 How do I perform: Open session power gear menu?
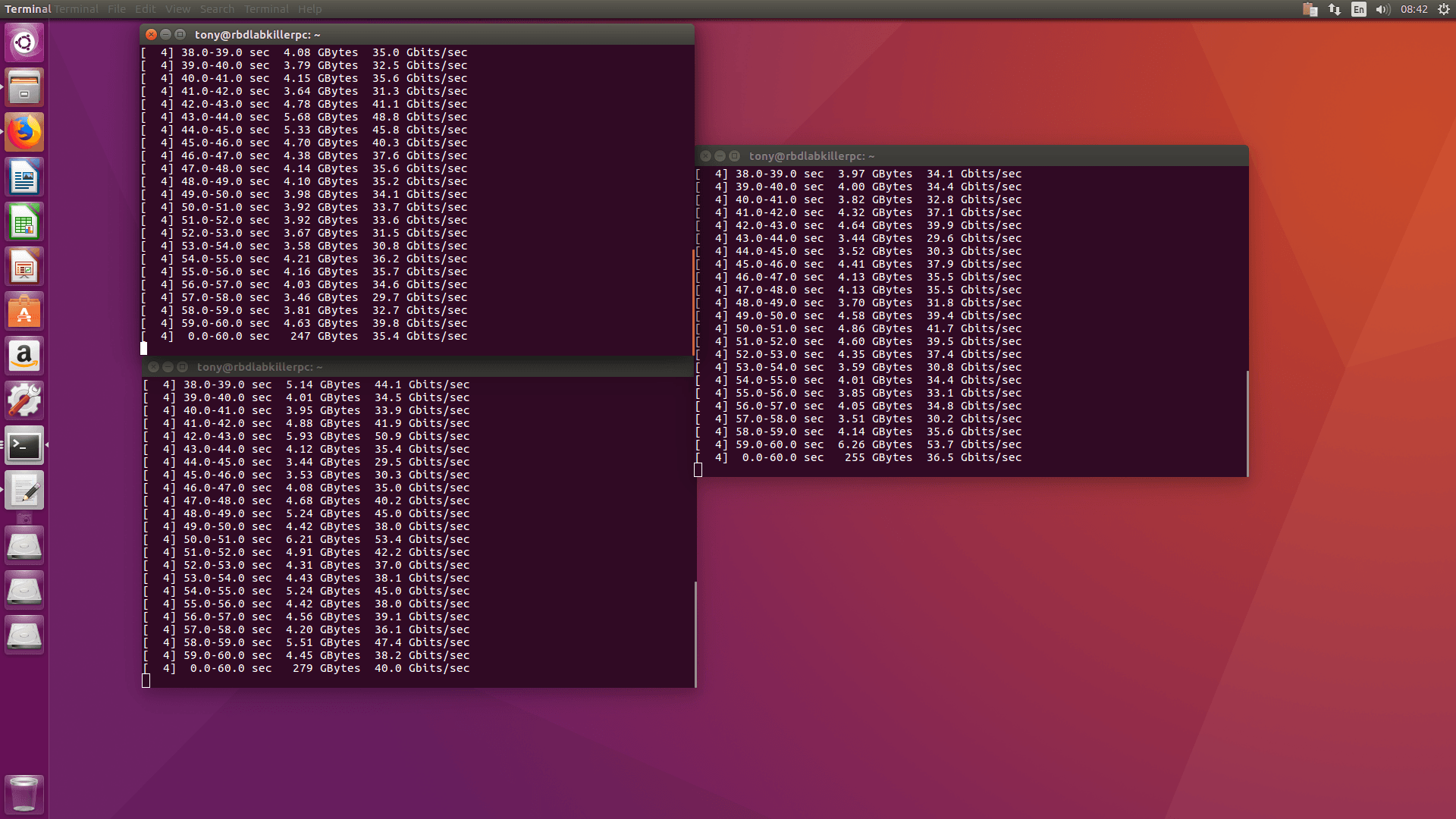pyautogui.click(x=1443, y=9)
